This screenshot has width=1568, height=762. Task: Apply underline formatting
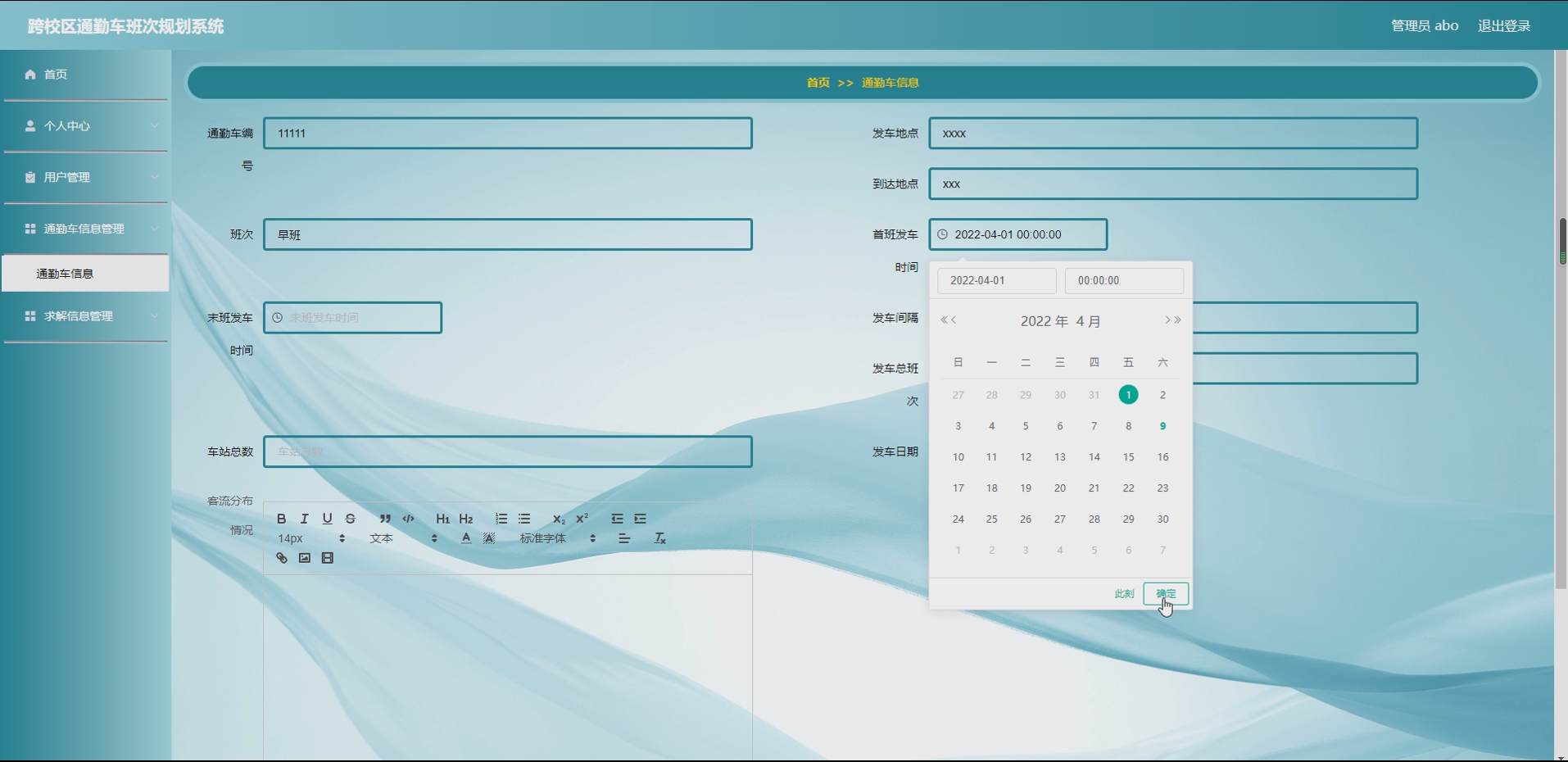pyautogui.click(x=327, y=519)
